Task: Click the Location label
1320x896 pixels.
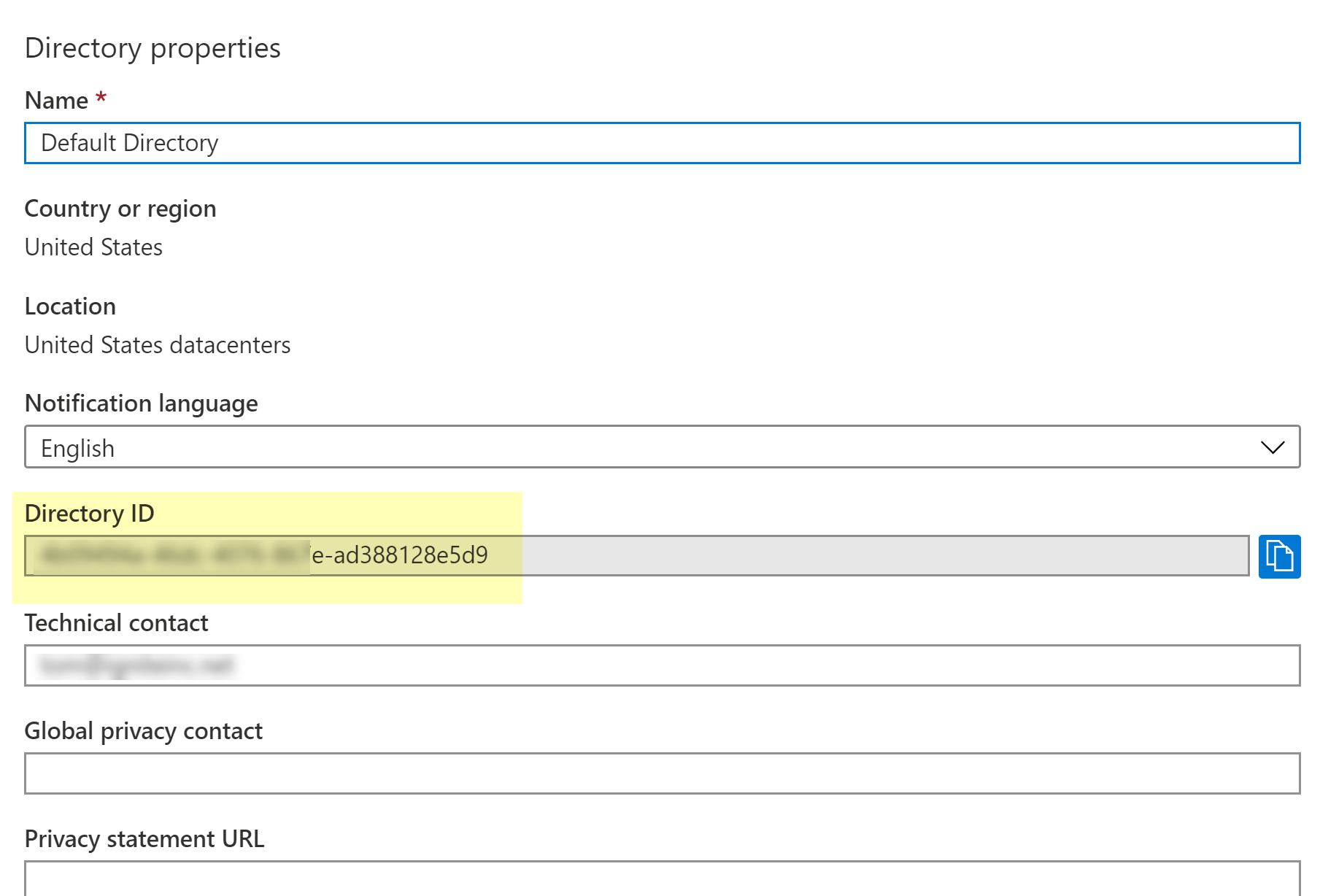Action: tap(70, 306)
